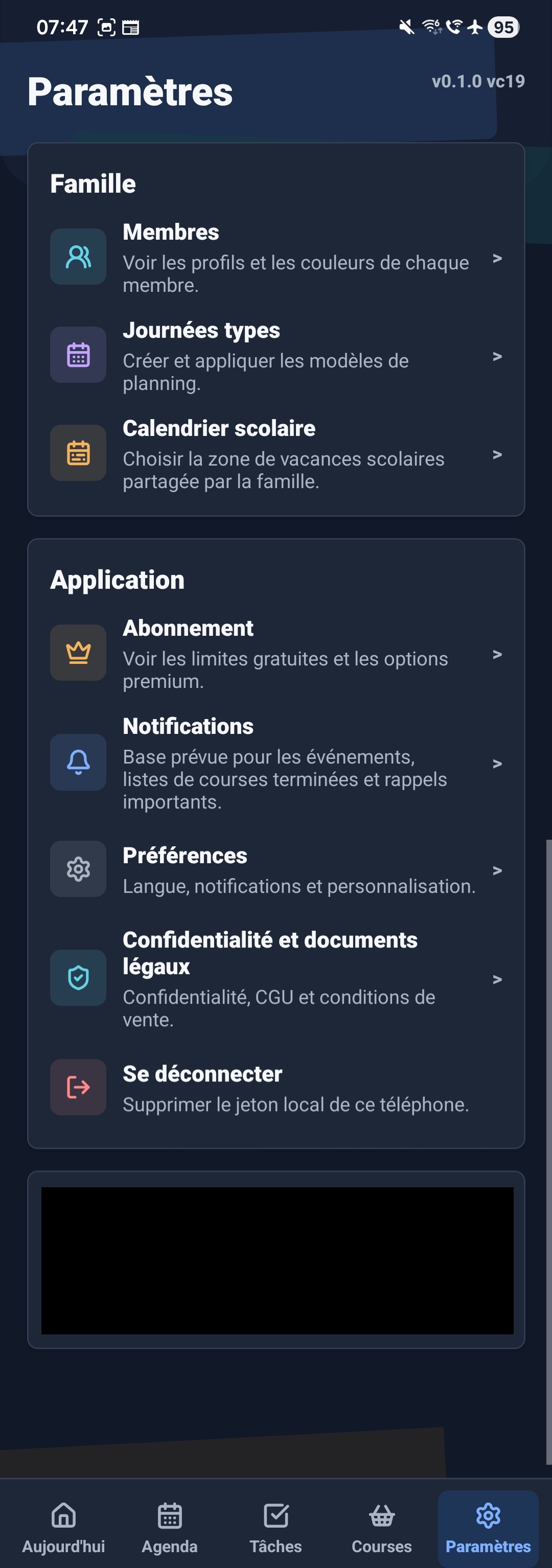Open Calendrier scolaire title link
552x1568 pixels.
(219, 428)
